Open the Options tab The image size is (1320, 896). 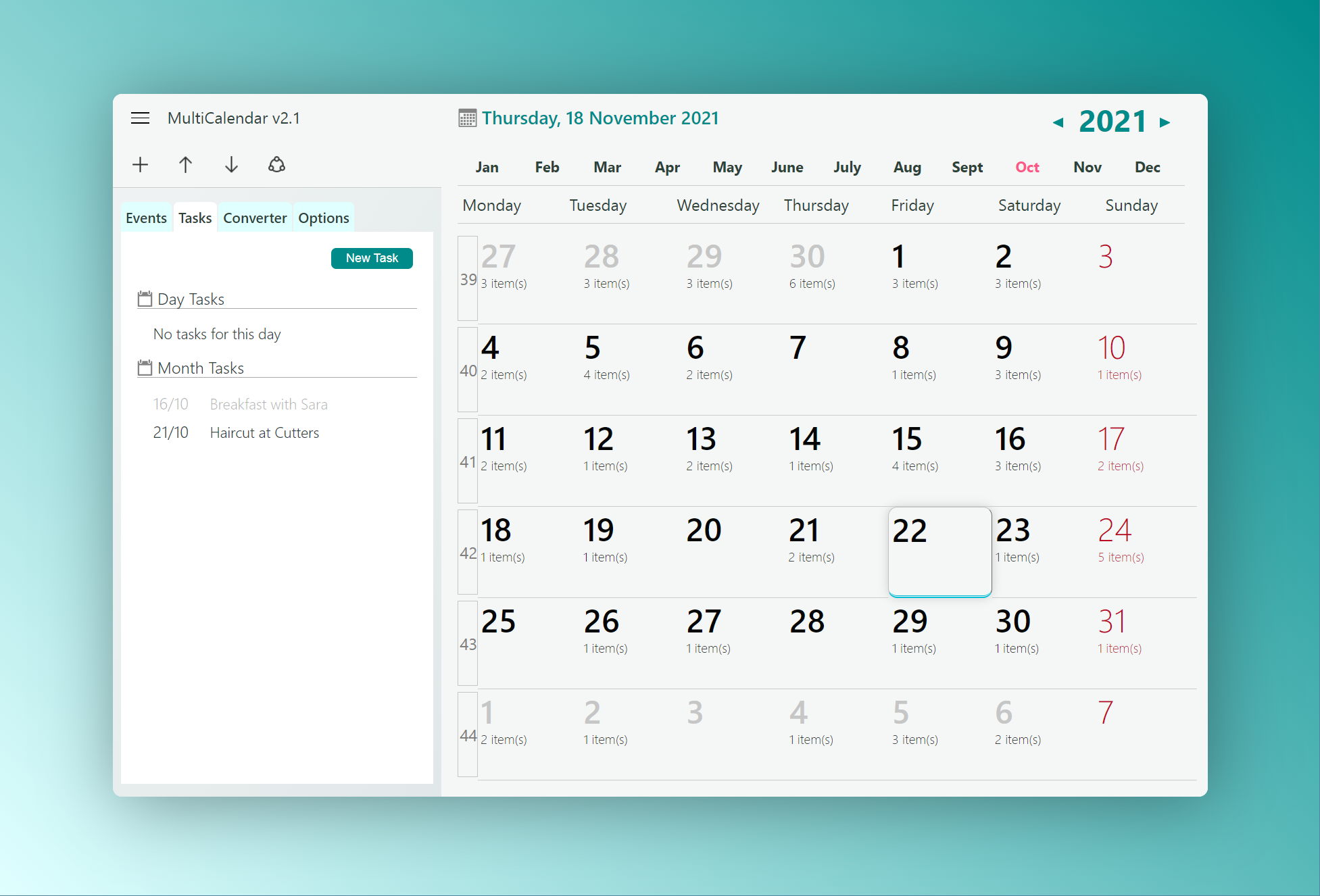[x=324, y=218]
